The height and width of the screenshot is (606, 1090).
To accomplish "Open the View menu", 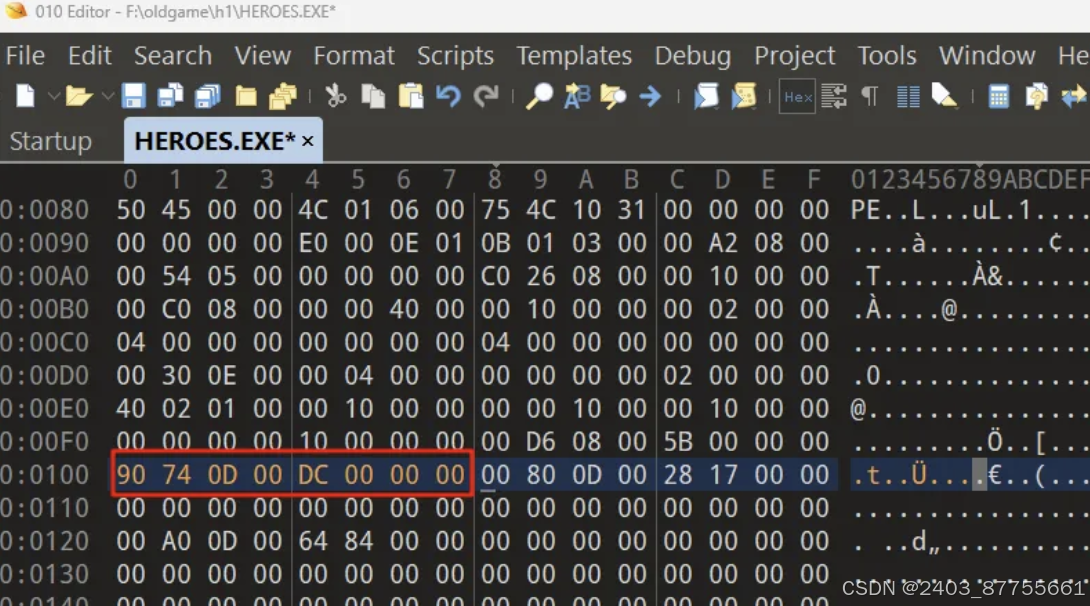I will click(262, 56).
